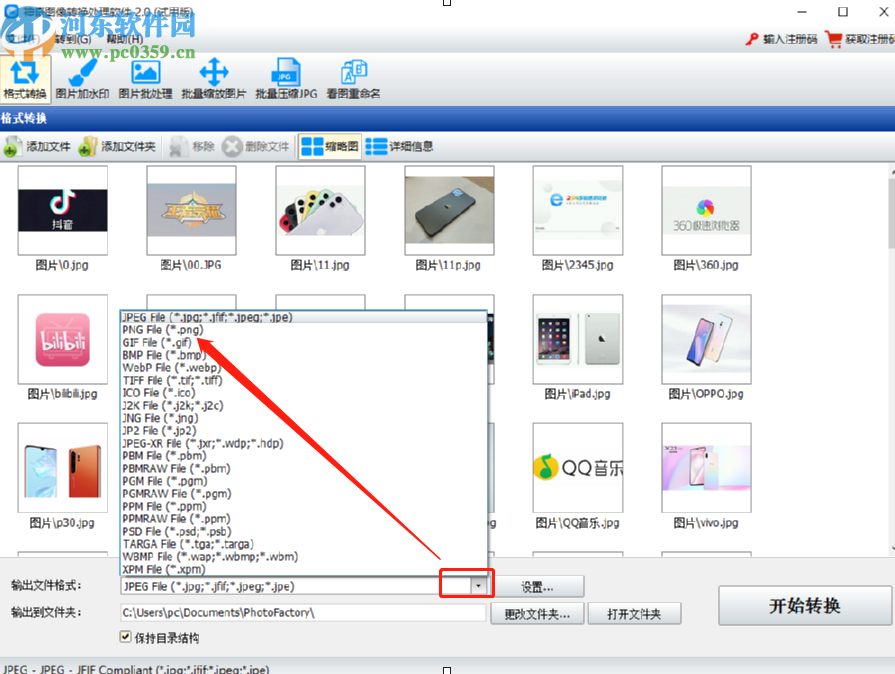The image size is (895, 674).
Task: Click 添加文件 add file icon
Action: [11, 147]
